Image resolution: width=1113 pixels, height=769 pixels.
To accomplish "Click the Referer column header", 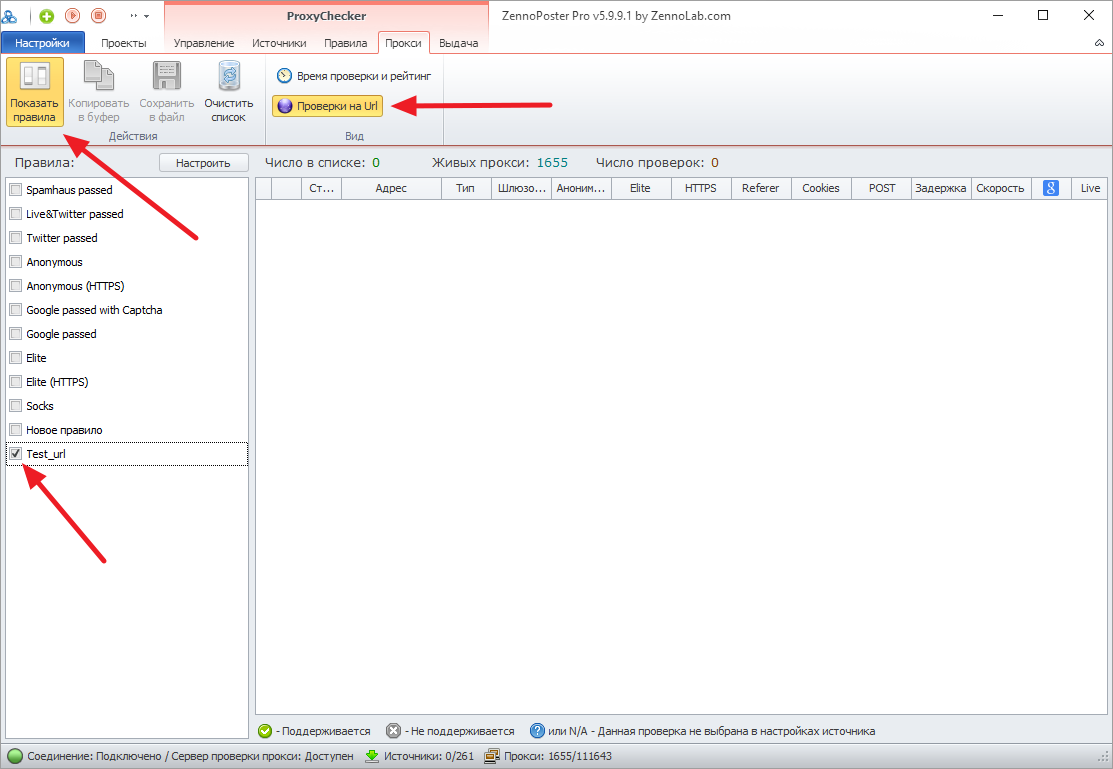I will [761, 188].
